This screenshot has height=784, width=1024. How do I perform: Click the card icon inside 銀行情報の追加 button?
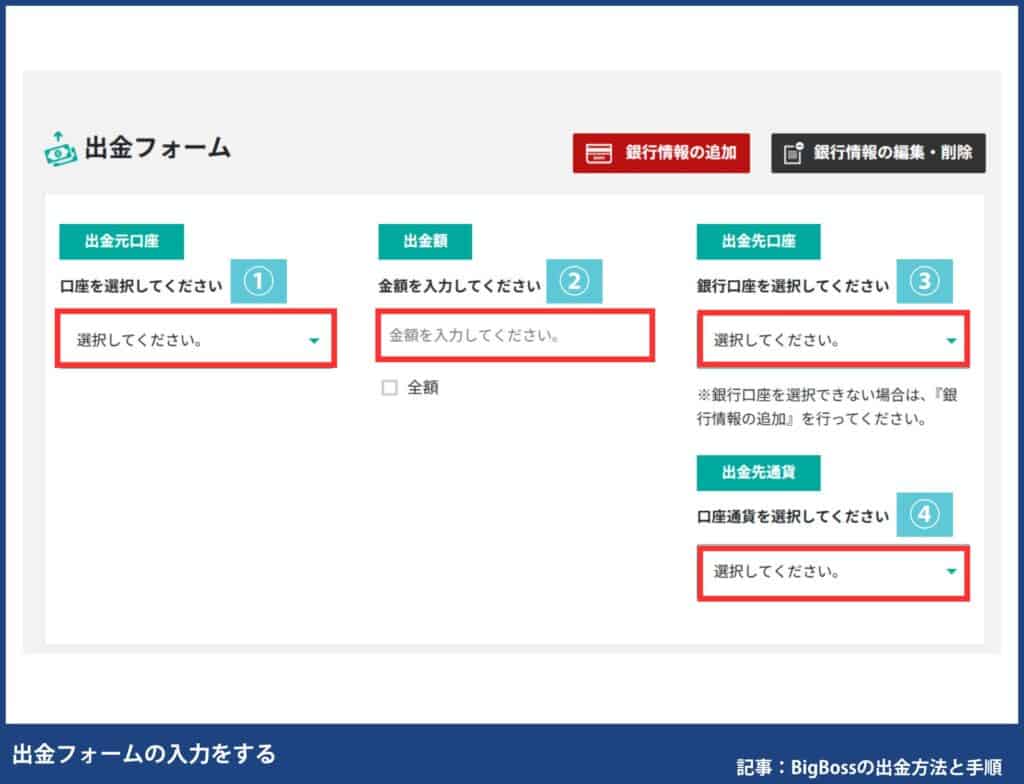[598, 153]
